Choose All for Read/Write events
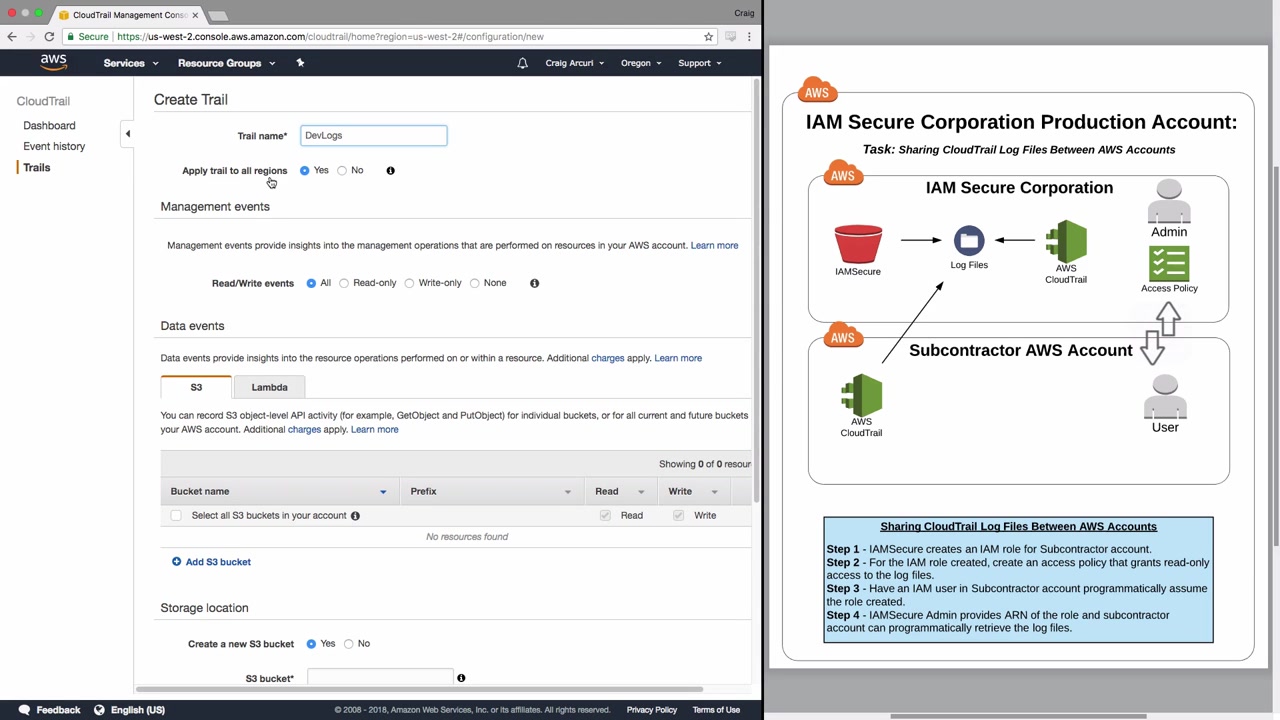Screen dimensions: 1280x720 coord(311,283)
